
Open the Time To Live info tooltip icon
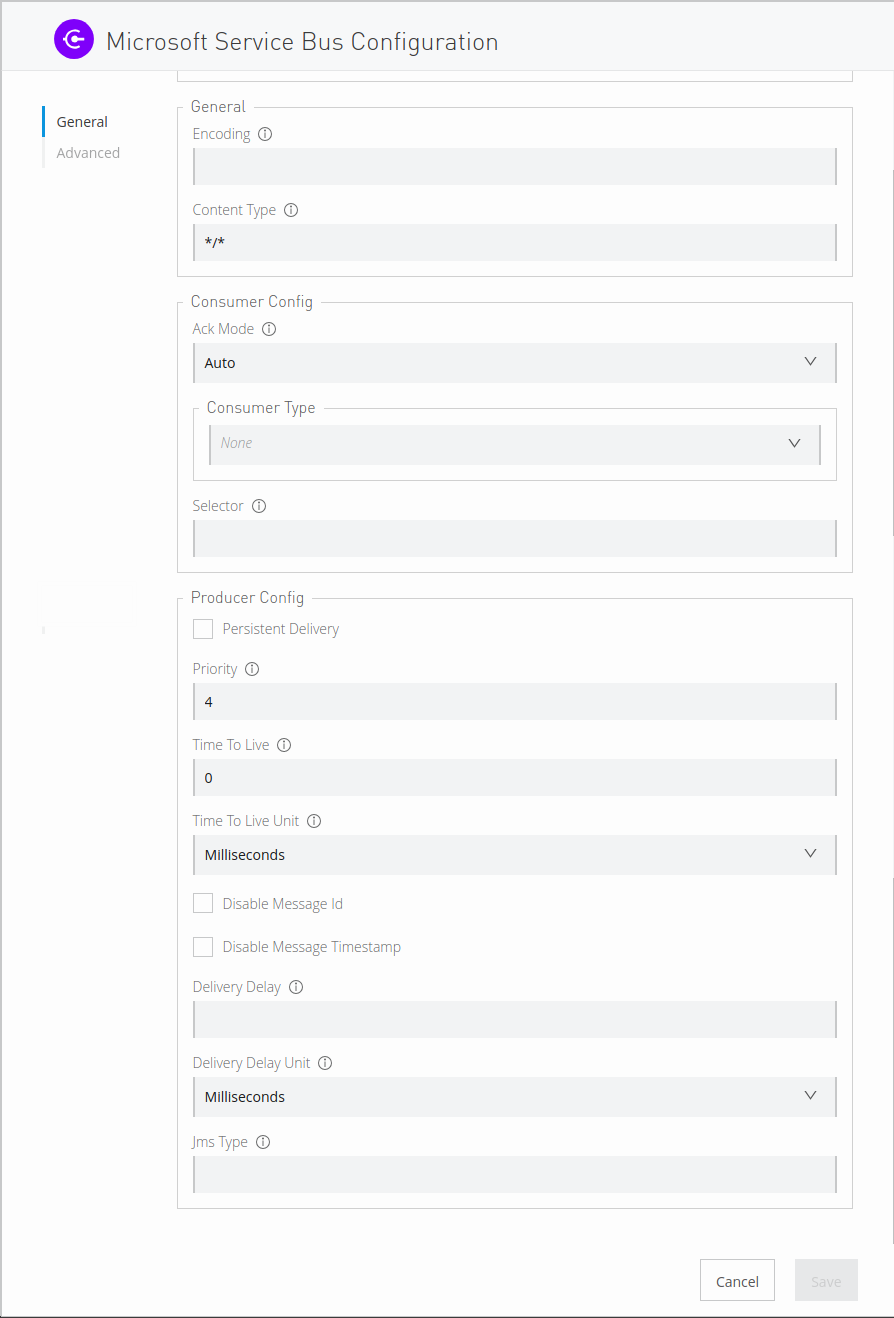[283, 744]
